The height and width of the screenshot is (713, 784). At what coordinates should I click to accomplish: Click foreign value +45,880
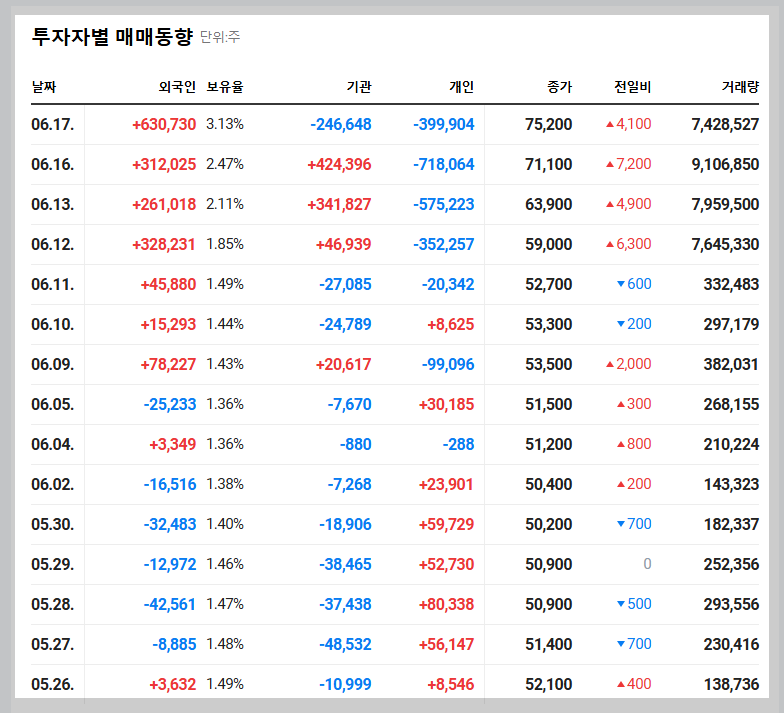tap(168, 284)
